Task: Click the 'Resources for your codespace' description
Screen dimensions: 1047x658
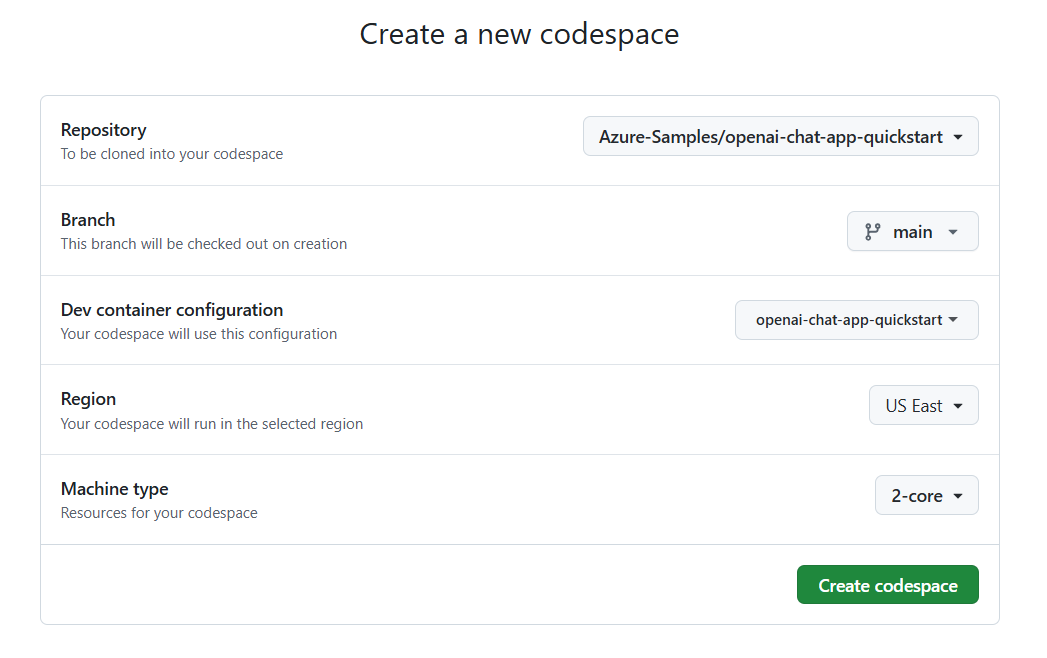Action: point(159,513)
